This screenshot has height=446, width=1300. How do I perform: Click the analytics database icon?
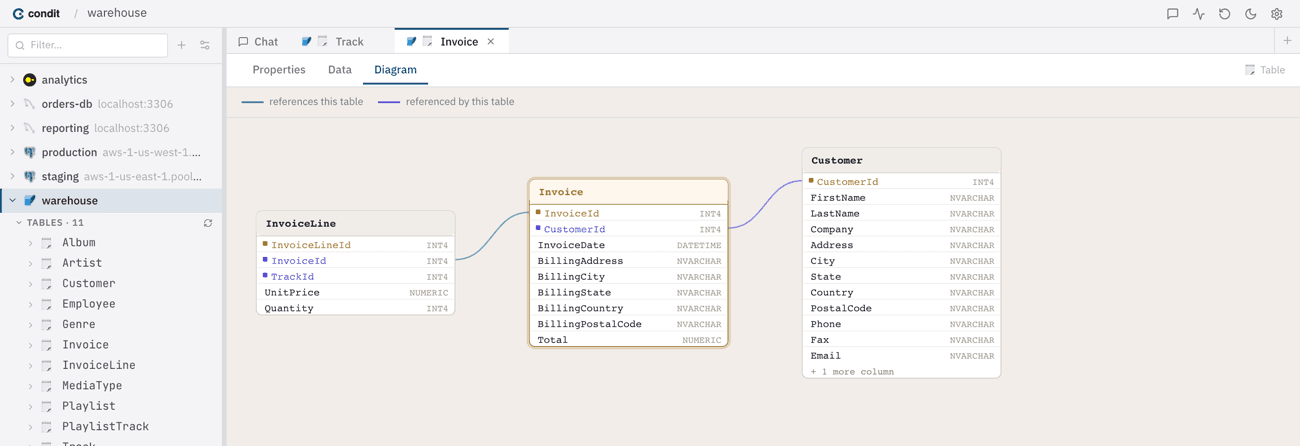30,80
